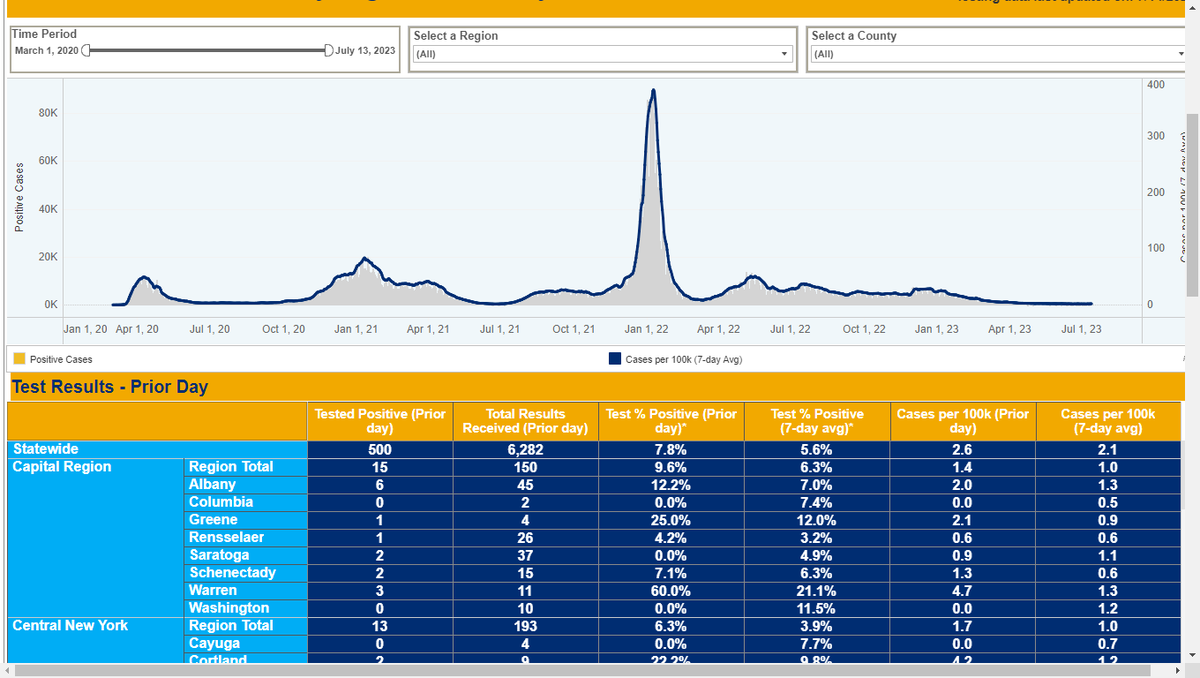This screenshot has height=678, width=1200.
Task: Click the Test Results - Prior Day heading
Action: pyautogui.click(x=110, y=387)
